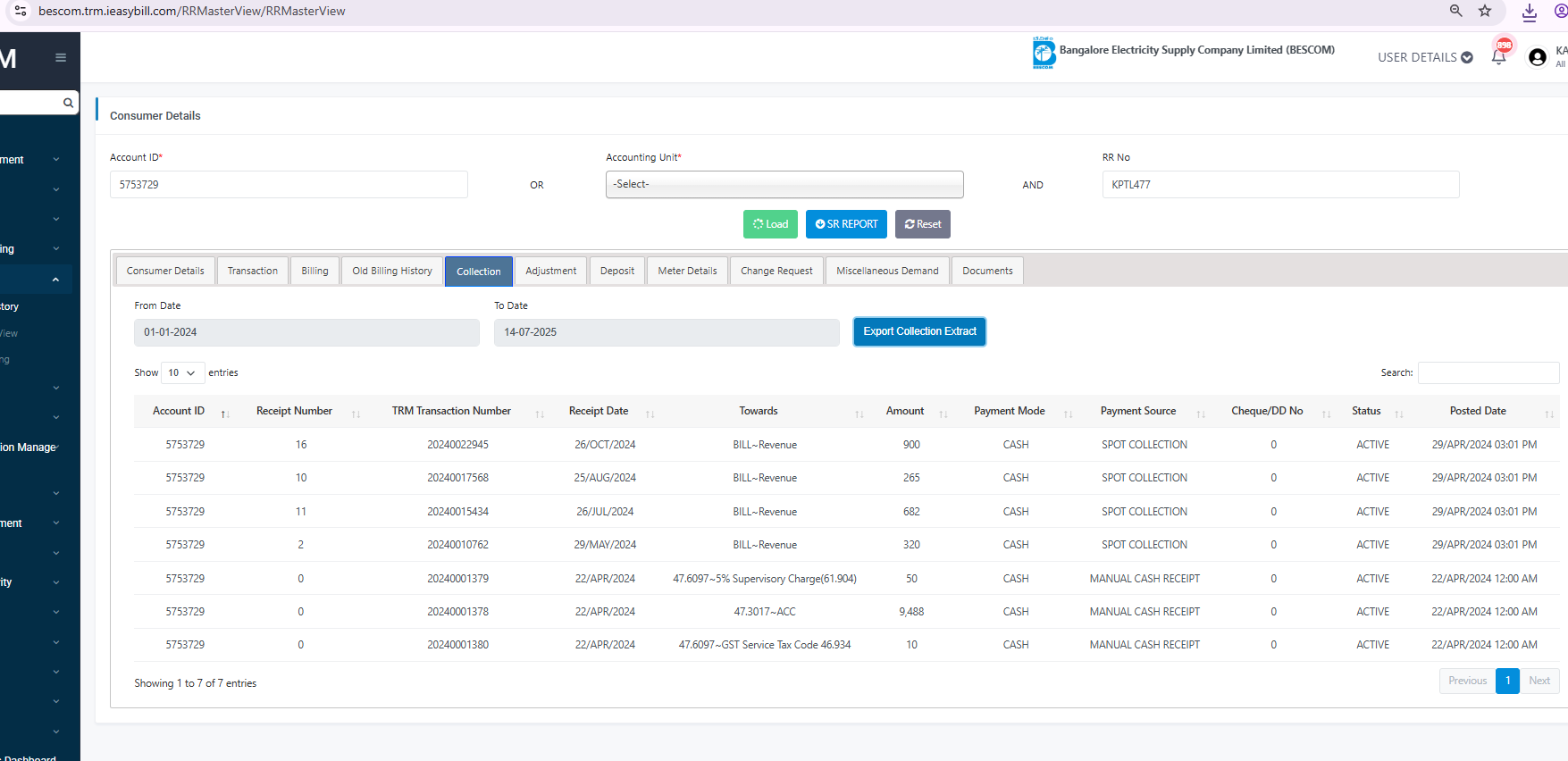
Task: Sort by Receipt Number column arrows
Action: click(x=356, y=414)
